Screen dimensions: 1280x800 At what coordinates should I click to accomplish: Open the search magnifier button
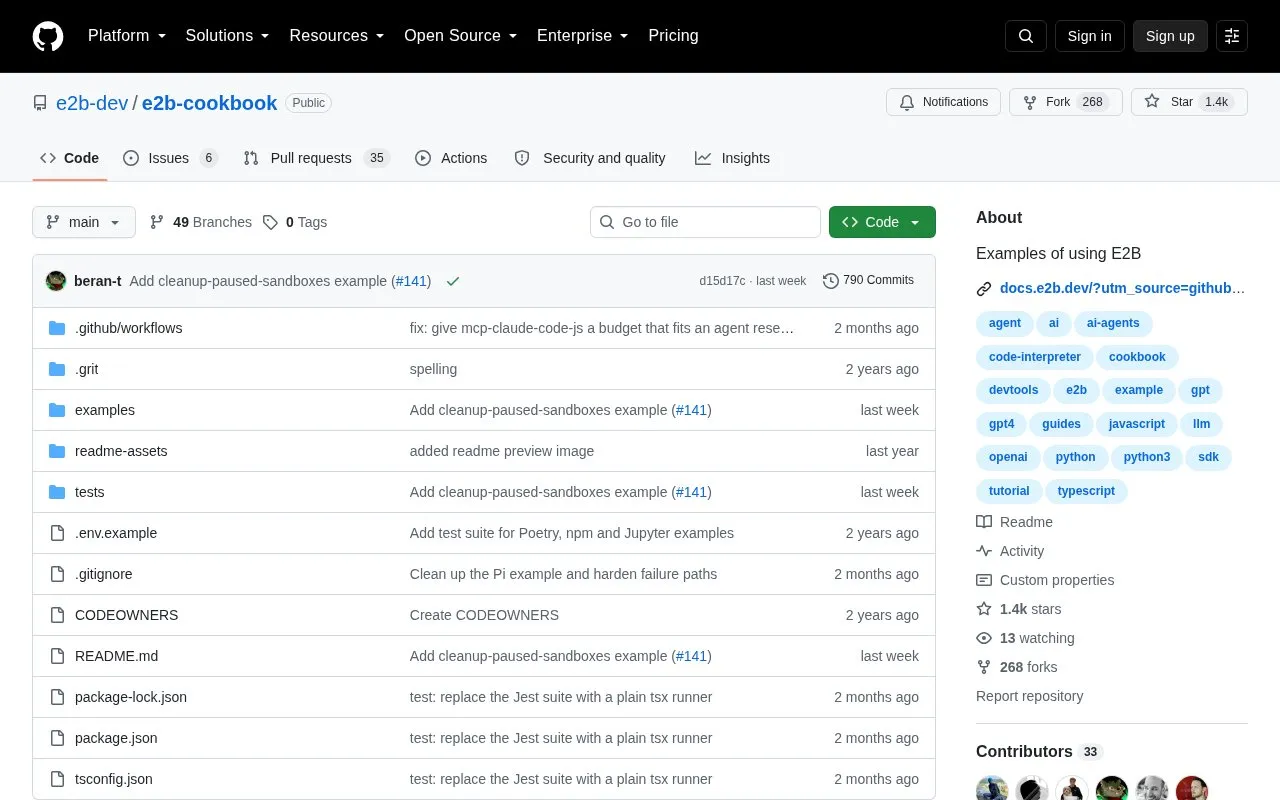click(x=1026, y=36)
